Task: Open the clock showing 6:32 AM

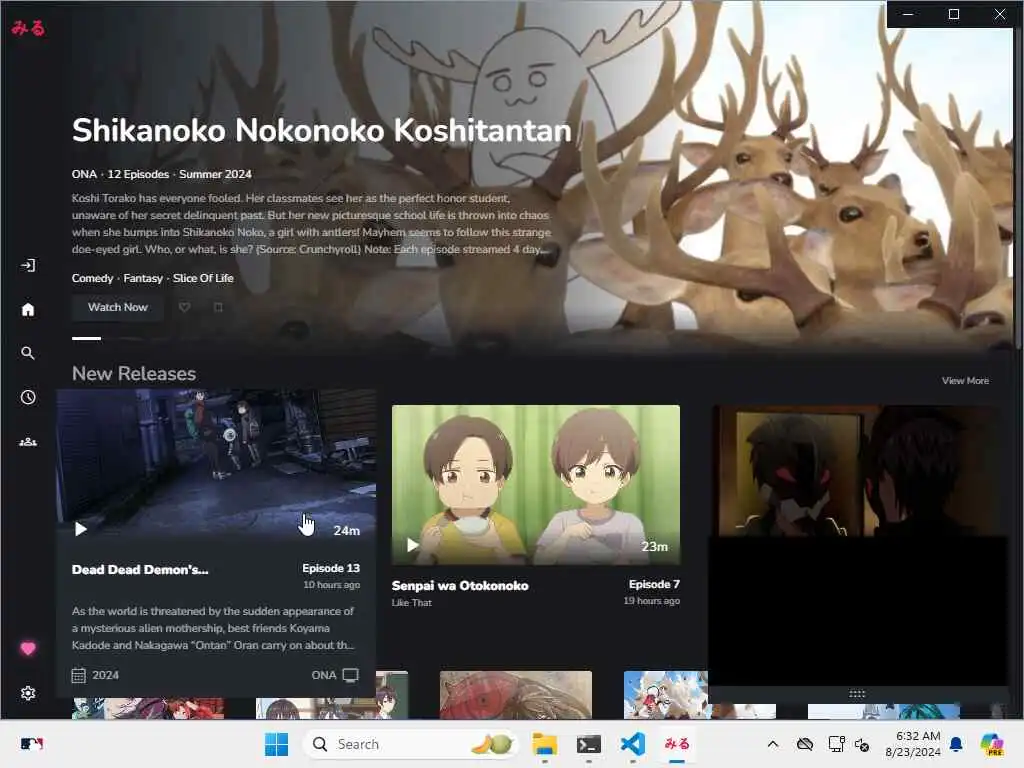Action: (913, 744)
